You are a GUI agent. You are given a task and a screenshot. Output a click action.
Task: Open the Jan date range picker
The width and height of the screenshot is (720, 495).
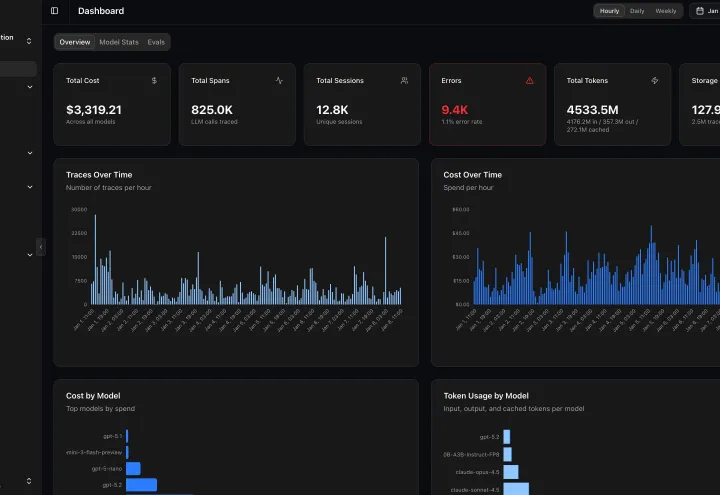(x=705, y=11)
